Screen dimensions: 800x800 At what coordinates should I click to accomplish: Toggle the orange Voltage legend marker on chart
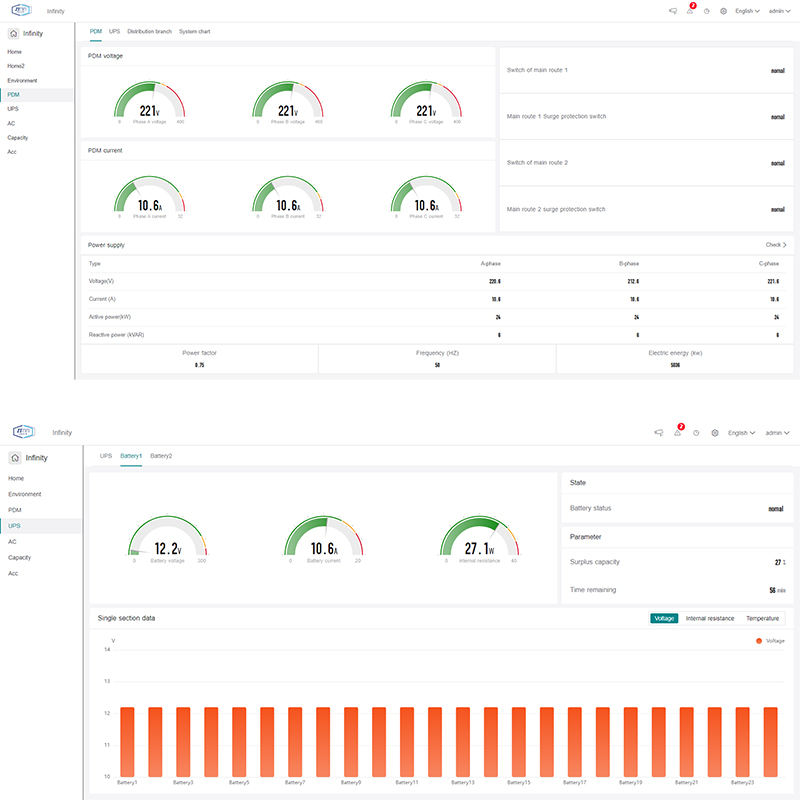(759, 640)
